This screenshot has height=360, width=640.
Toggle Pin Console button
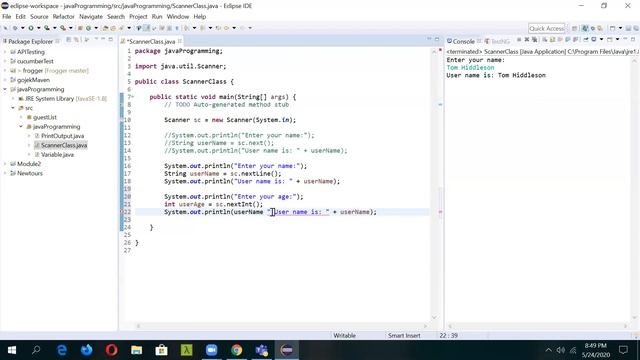tap(586, 40)
